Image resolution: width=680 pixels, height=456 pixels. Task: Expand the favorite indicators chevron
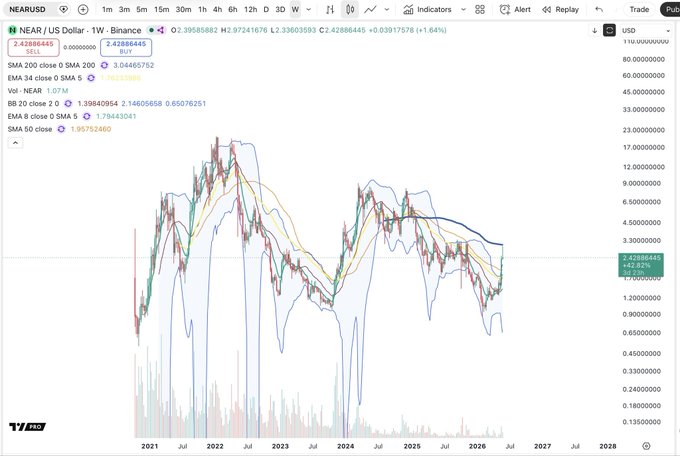click(x=463, y=9)
